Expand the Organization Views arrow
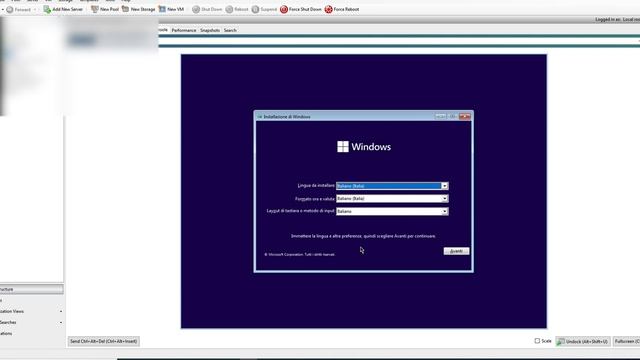Viewport: 640px width, 360px height. (x=61, y=311)
